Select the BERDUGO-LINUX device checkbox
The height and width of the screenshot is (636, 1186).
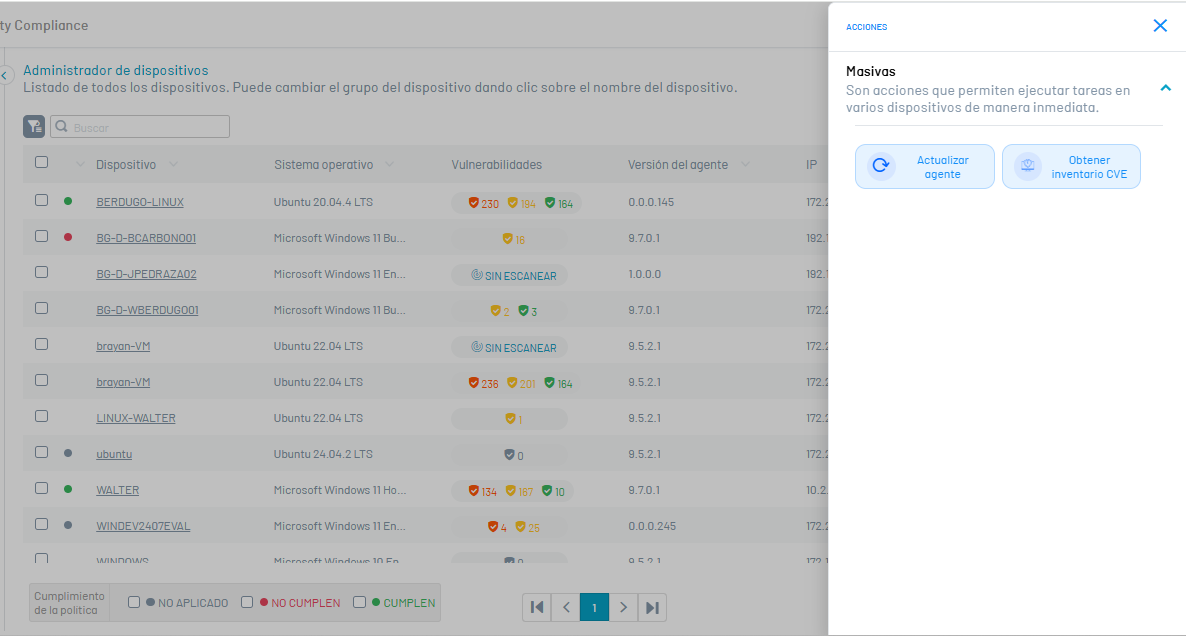tap(41, 200)
